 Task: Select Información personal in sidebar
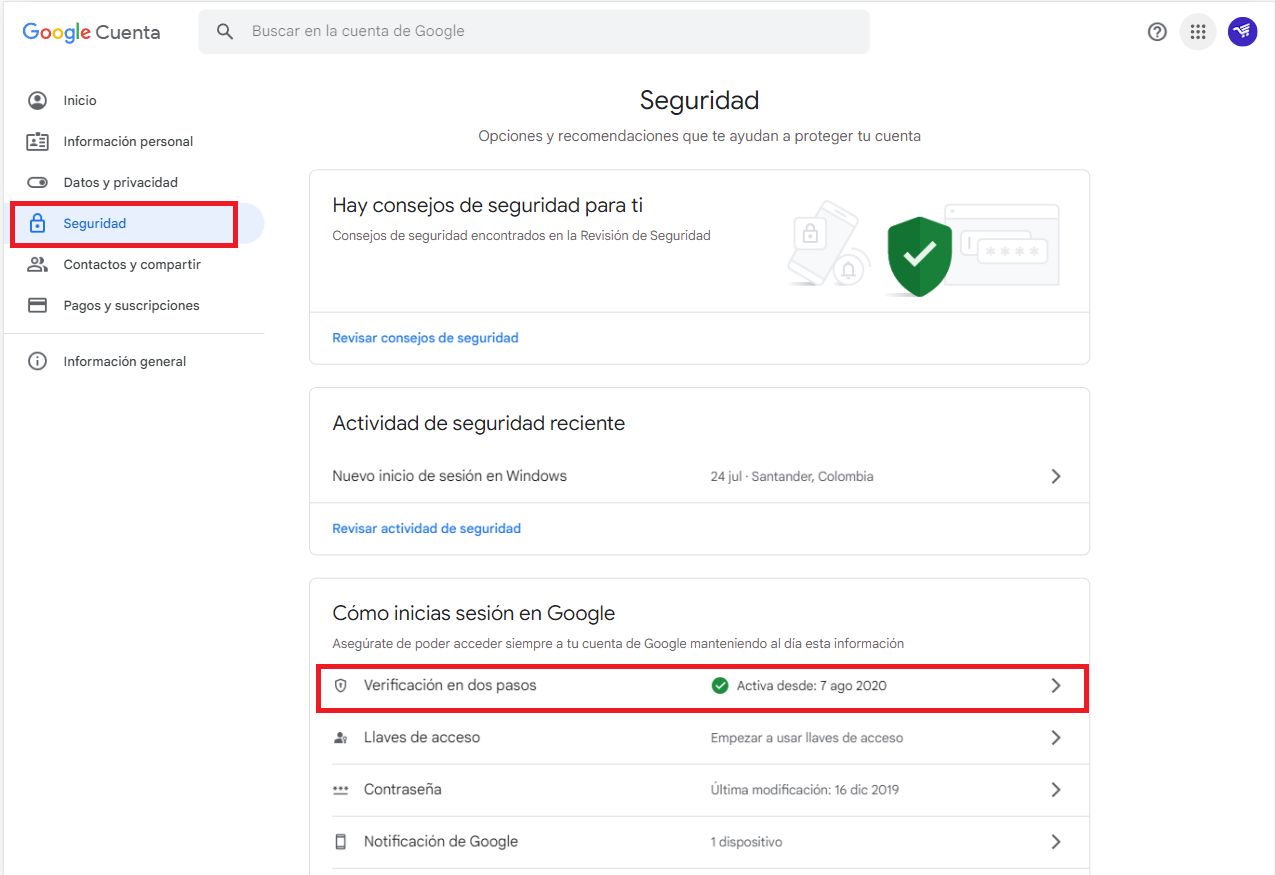tap(128, 142)
